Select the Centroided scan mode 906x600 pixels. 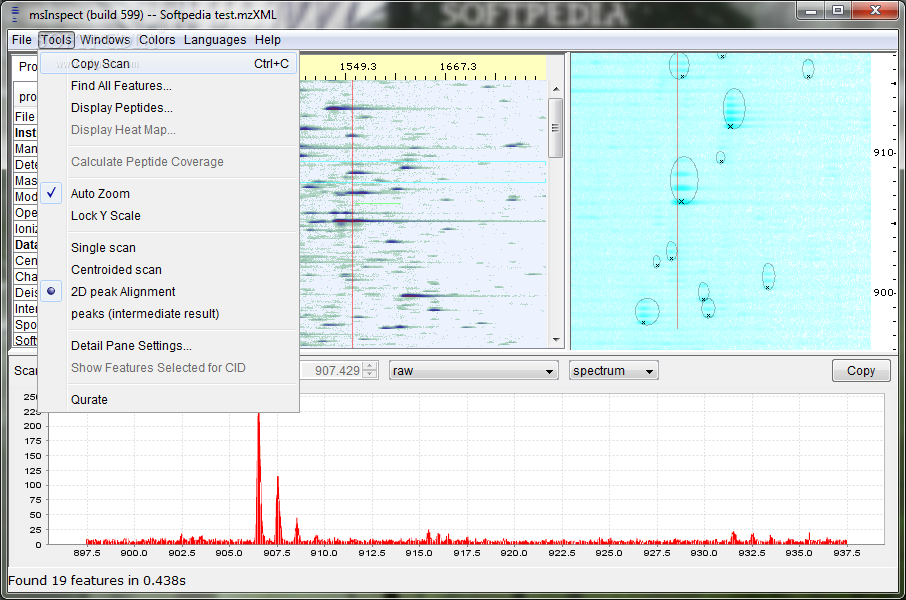[169, 269]
